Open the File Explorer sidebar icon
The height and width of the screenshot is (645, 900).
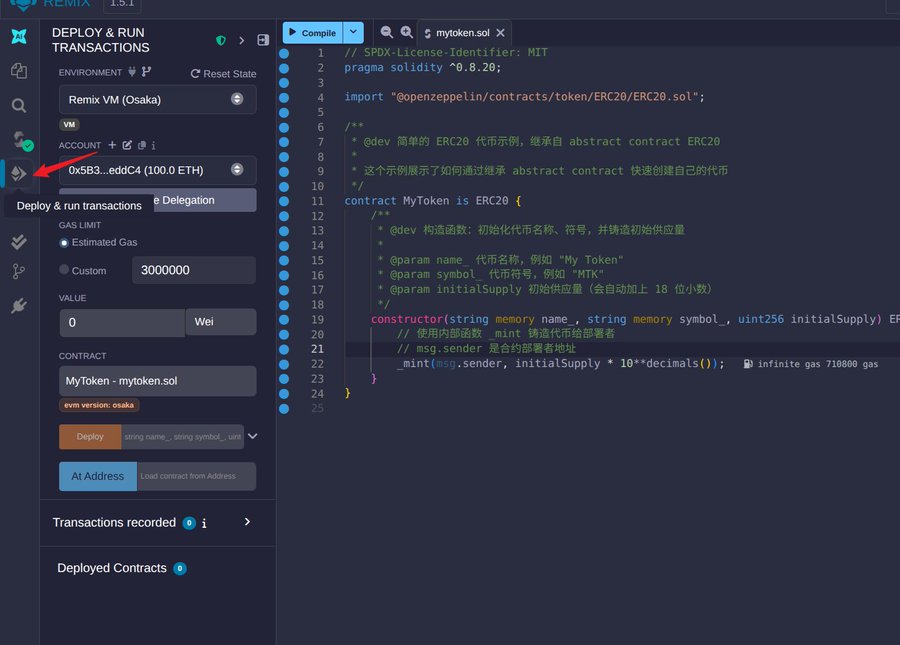point(19,71)
